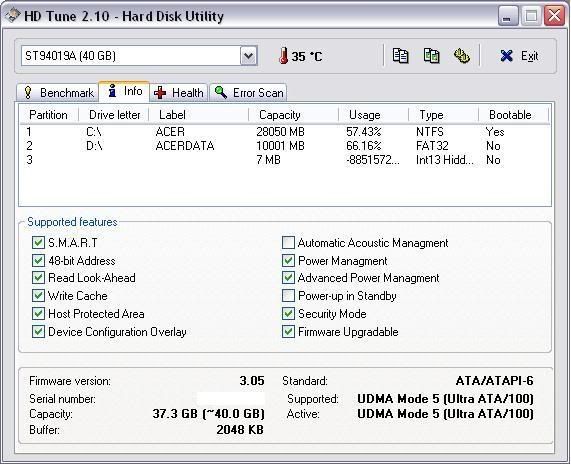Click the light bulb icon on Benchmark tab
The height and width of the screenshot is (466, 571).
coord(28,92)
